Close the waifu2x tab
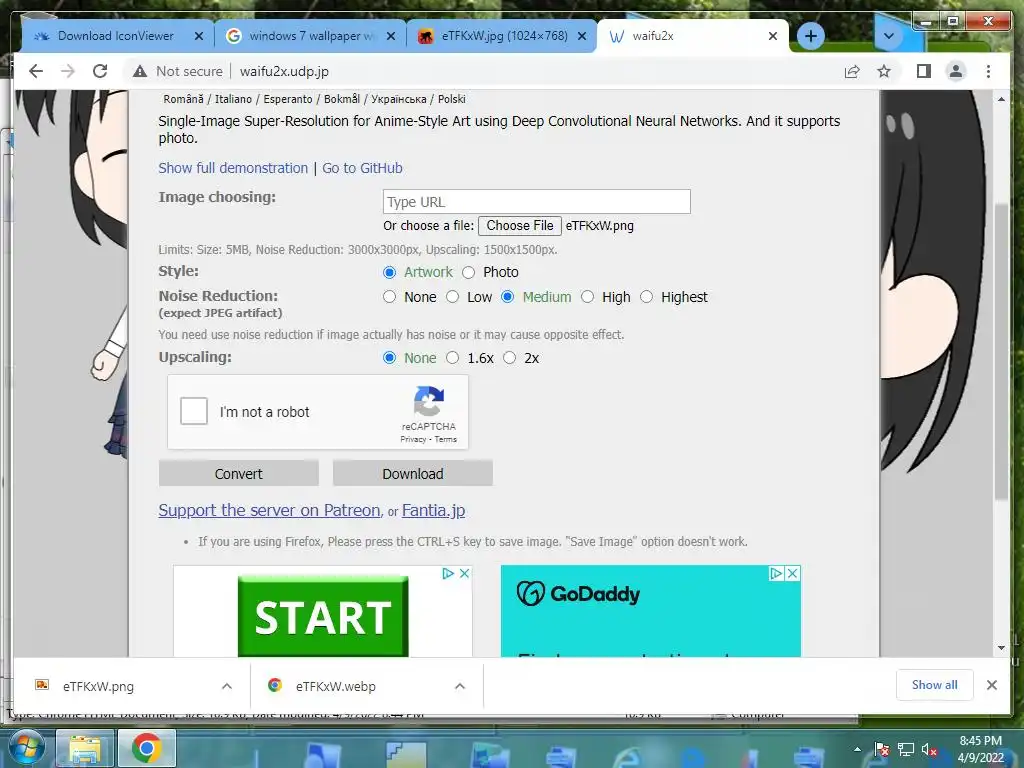The image size is (1024, 768). pos(773,36)
